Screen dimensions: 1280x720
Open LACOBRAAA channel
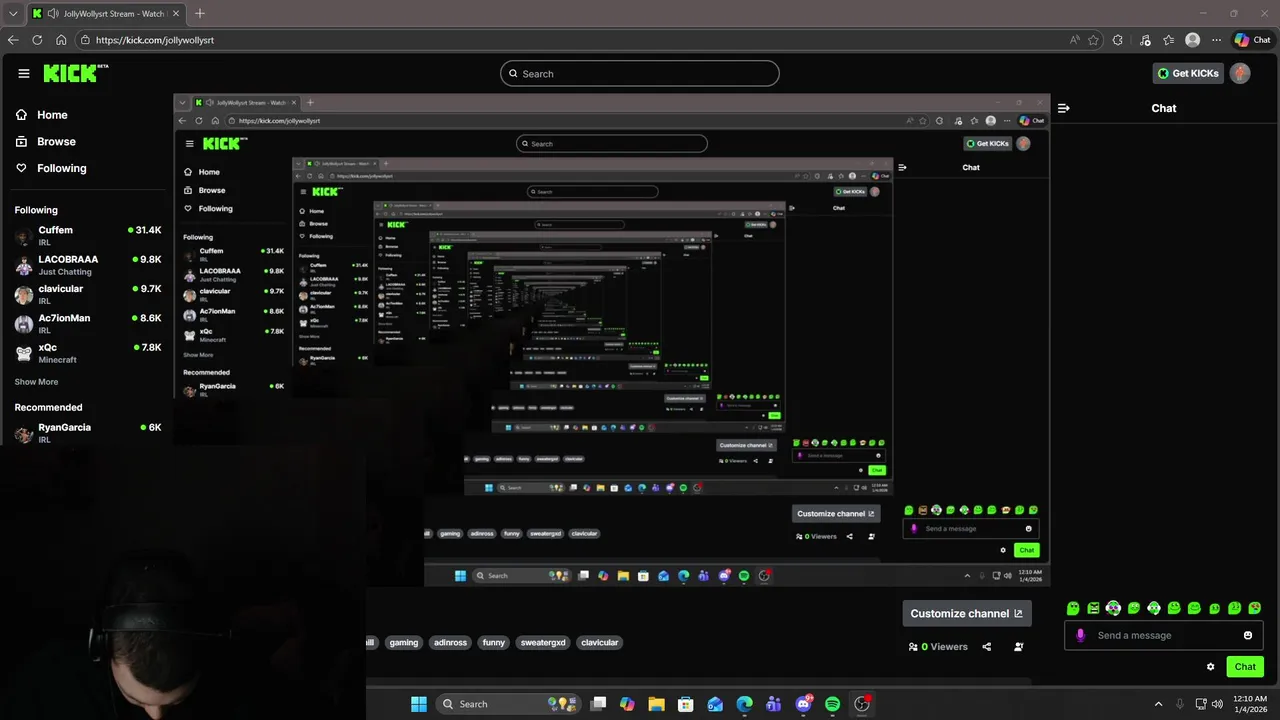click(88, 265)
